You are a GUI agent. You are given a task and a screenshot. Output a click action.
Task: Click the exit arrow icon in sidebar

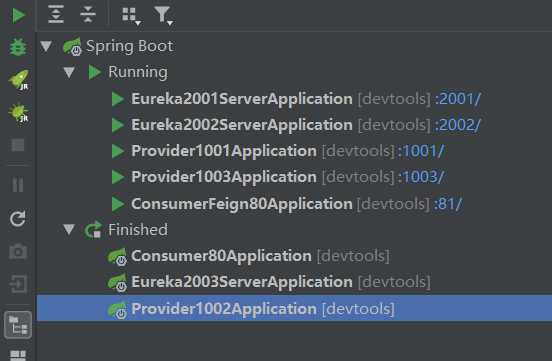18,284
